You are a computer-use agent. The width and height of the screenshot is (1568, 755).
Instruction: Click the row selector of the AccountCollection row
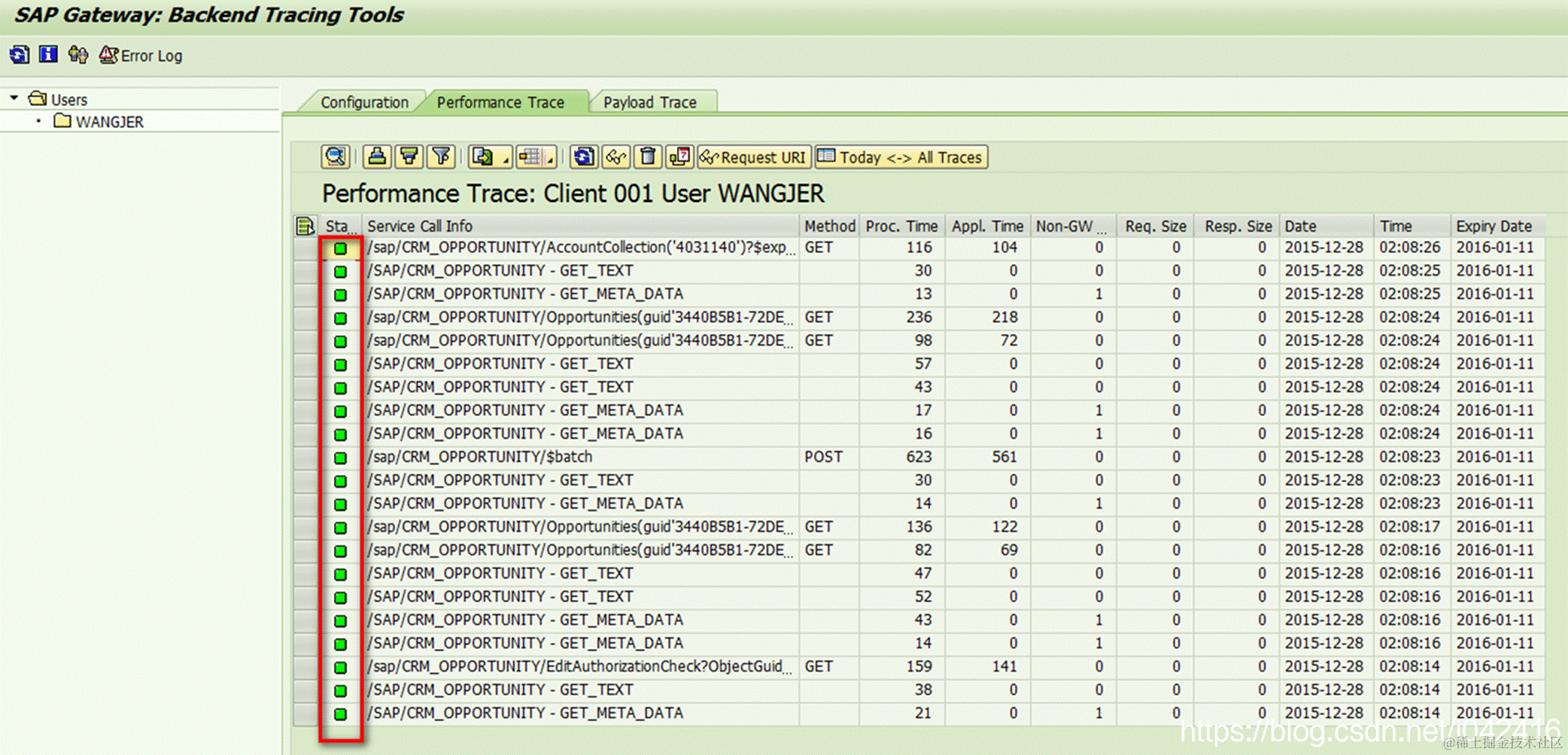coord(305,248)
